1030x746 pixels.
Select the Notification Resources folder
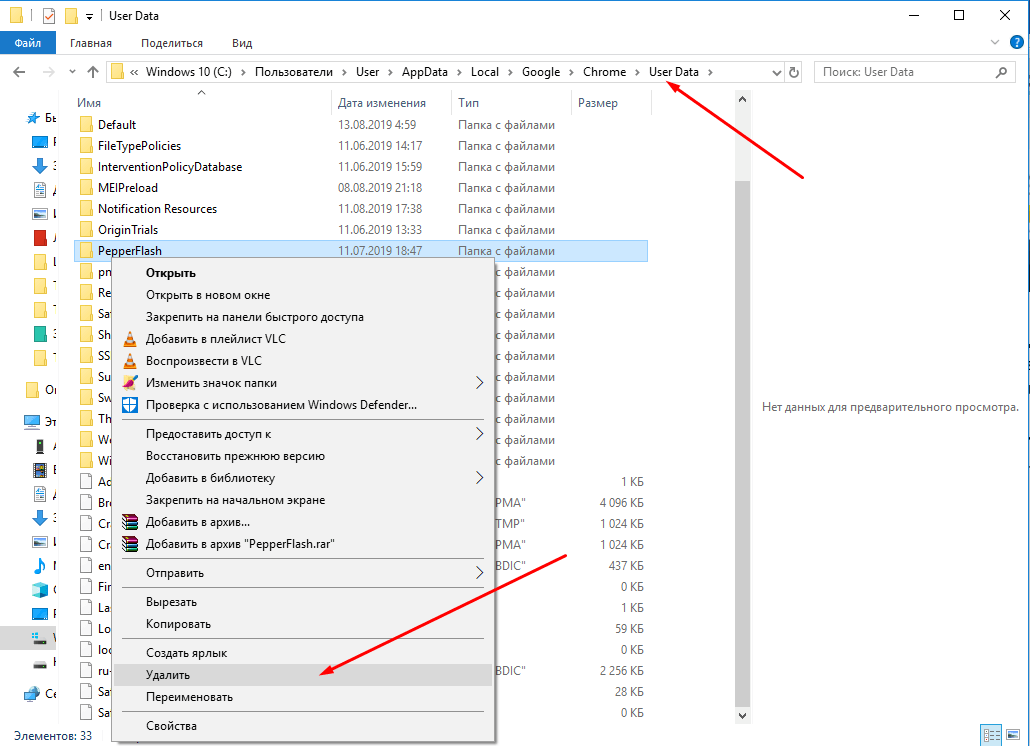361,209
